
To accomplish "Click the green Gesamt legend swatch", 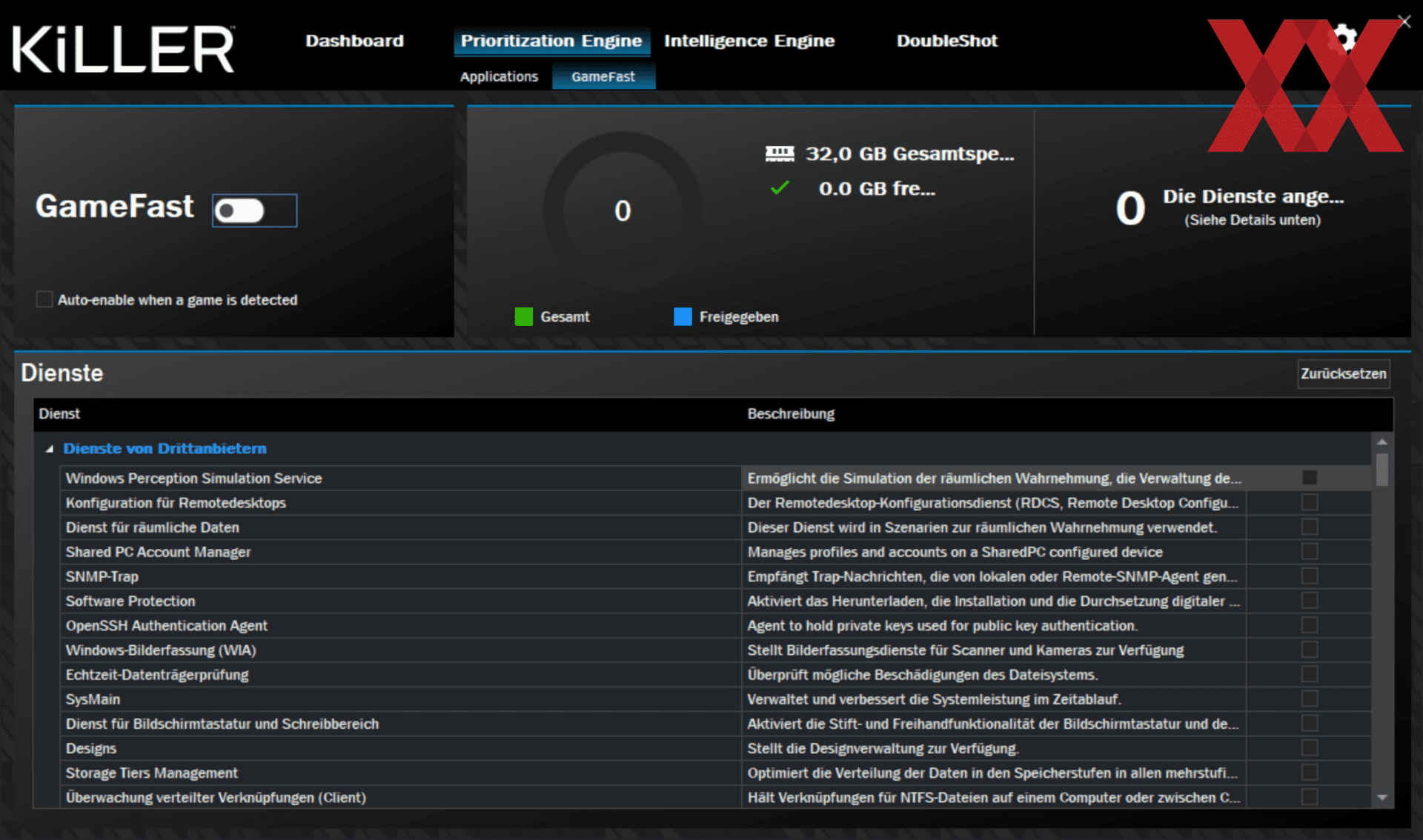I will click(524, 316).
